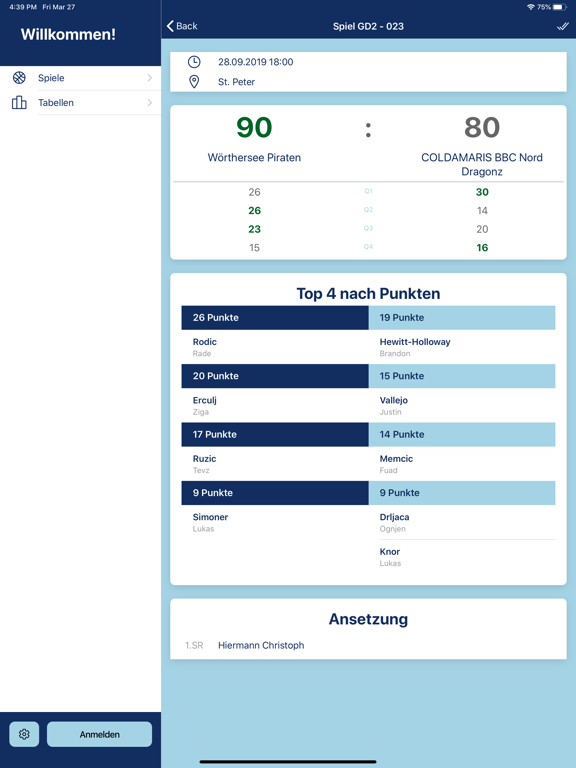Image resolution: width=576 pixels, height=768 pixels.
Task: Select team name COLDAMARIS BBC Nord Dragonz
Action: [x=482, y=165]
